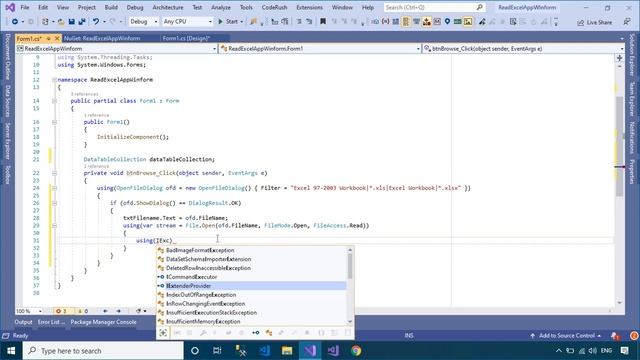
Task: Open the ReadExcelAppWinform.Form1 type dropdown
Action: click(x=320, y=49)
